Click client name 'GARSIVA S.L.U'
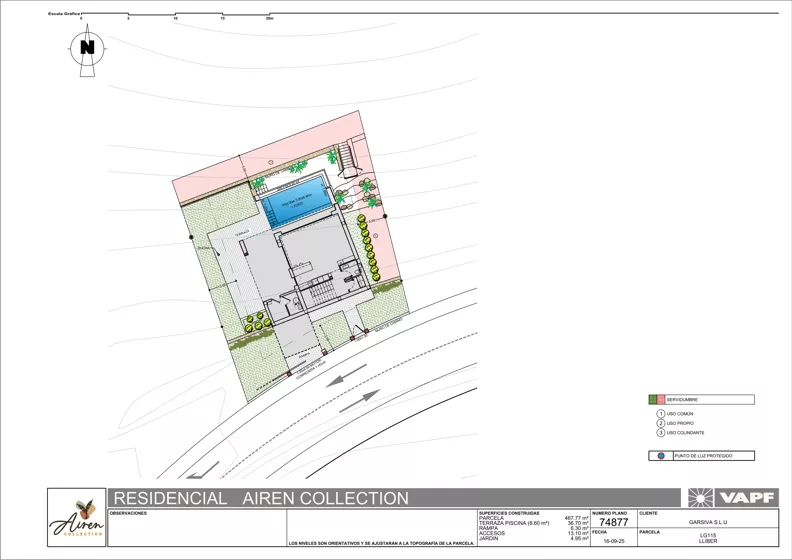This screenshot has height=560, width=792. [708, 523]
